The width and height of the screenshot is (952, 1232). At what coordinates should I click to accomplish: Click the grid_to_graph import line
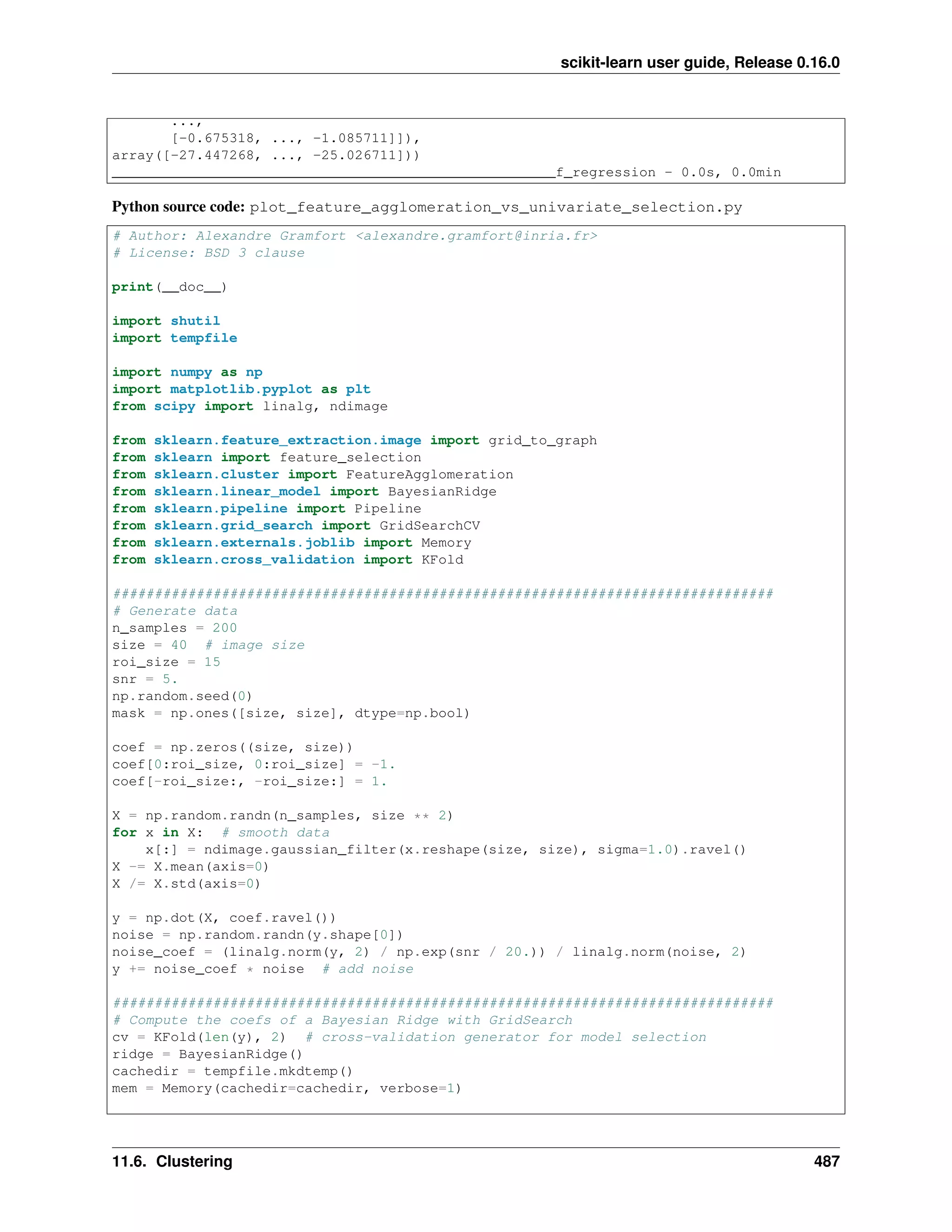coord(354,441)
